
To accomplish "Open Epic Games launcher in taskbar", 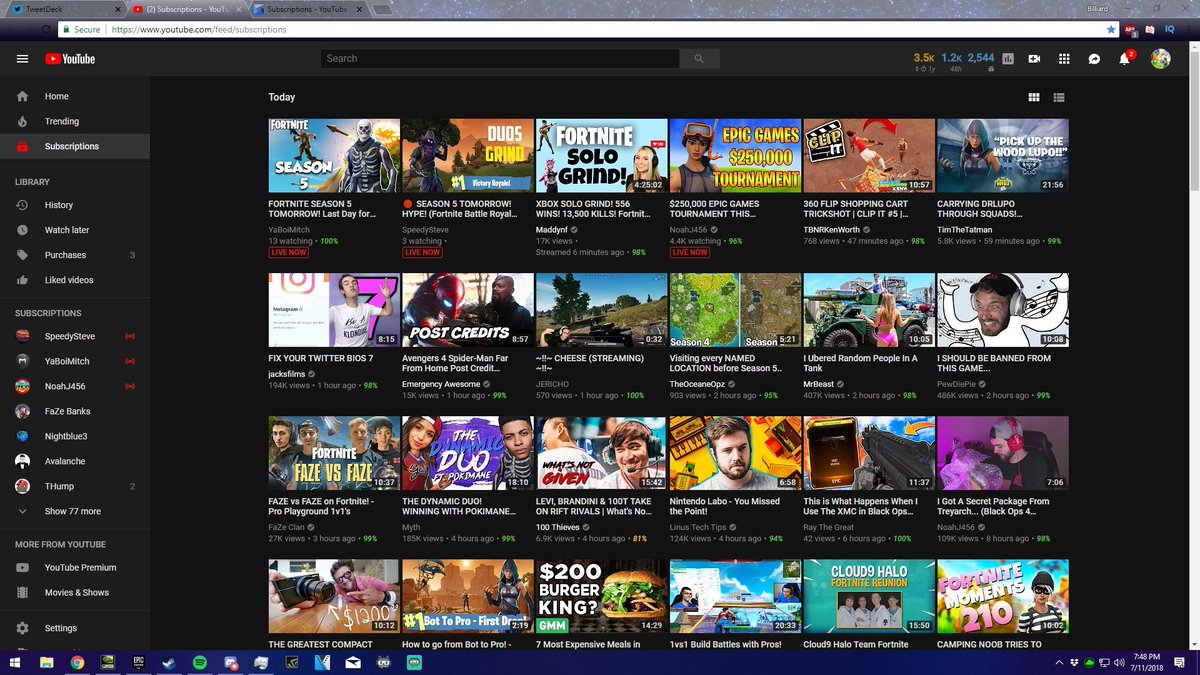I will tap(138, 662).
